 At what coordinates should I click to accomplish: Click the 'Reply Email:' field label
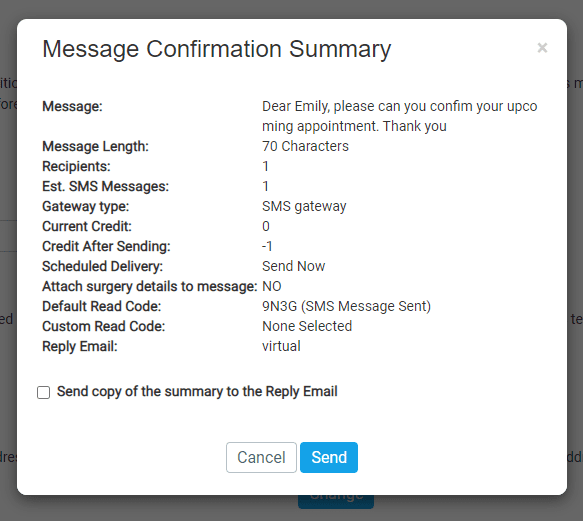point(80,347)
